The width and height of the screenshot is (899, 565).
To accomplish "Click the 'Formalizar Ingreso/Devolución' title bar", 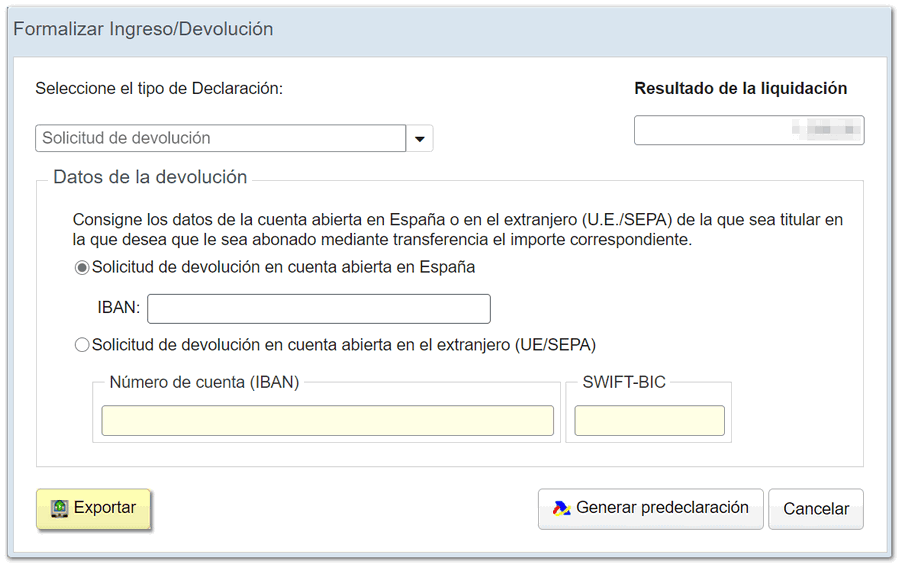I will click(x=143, y=29).
